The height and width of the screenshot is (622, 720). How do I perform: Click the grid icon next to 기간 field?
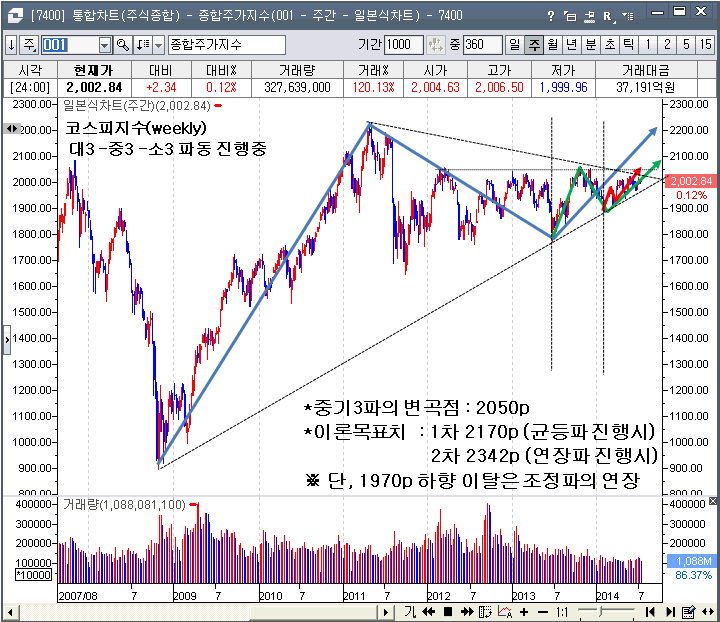435,45
